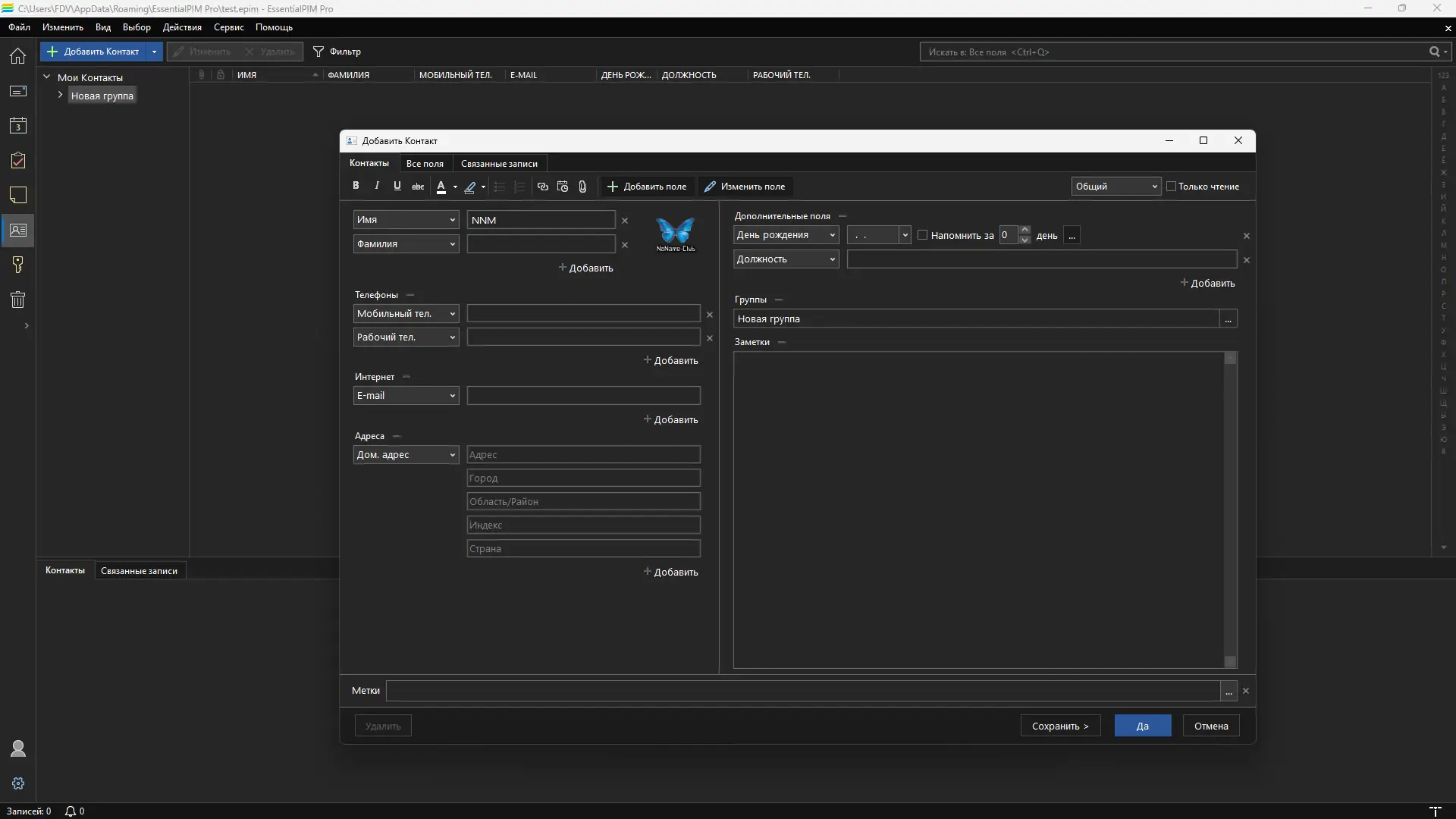Click the text color A swatch
This screenshot has width=1456, height=819.
point(441,187)
